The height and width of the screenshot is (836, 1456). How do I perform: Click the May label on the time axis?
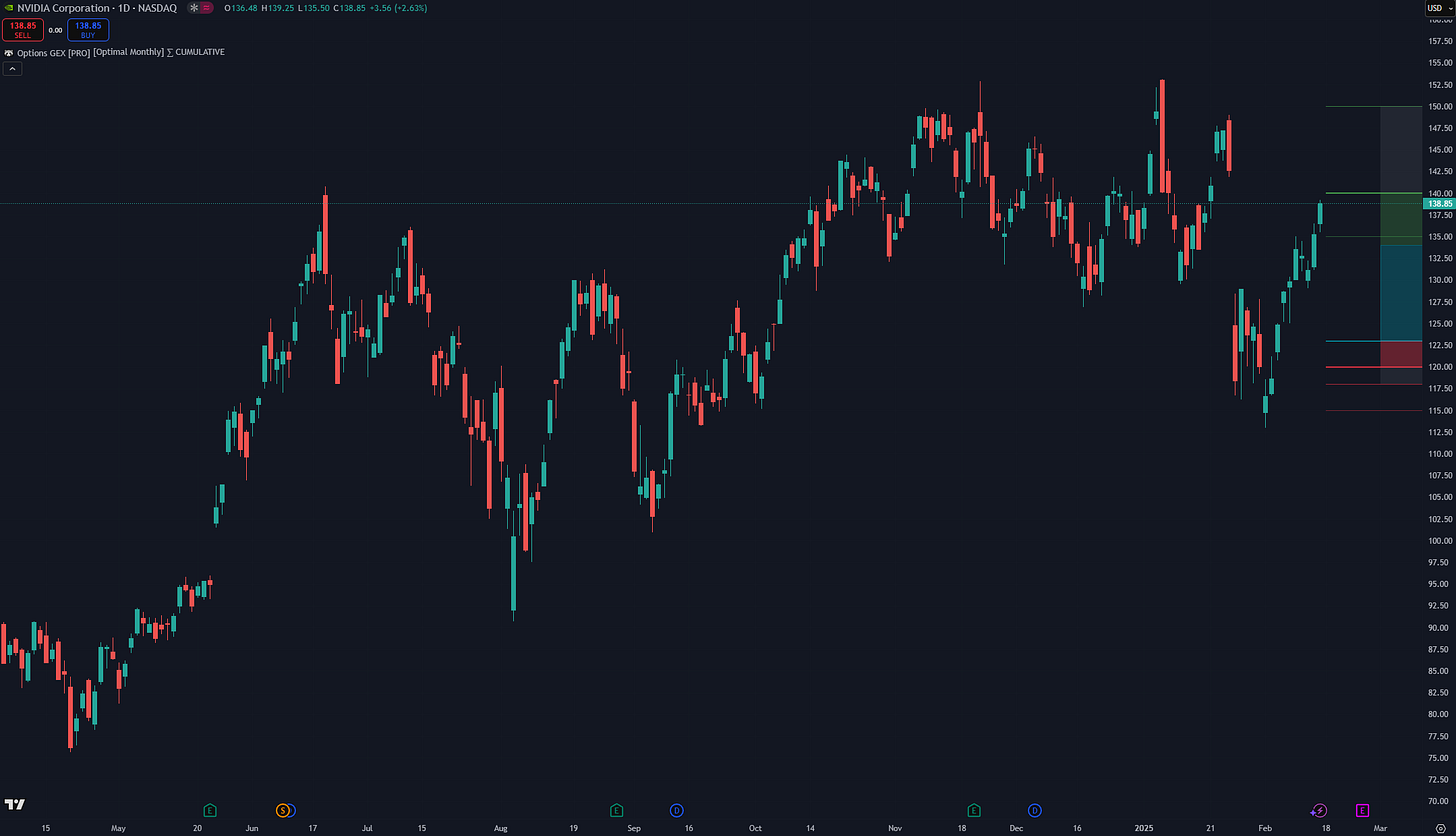point(118,828)
